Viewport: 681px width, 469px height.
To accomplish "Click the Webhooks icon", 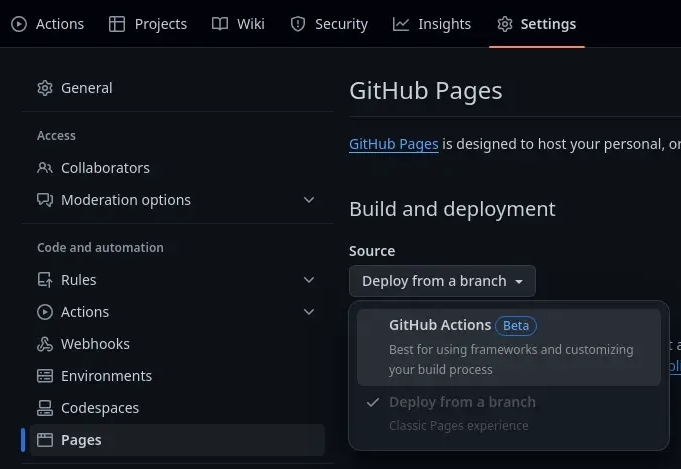I will [x=45, y=344].
